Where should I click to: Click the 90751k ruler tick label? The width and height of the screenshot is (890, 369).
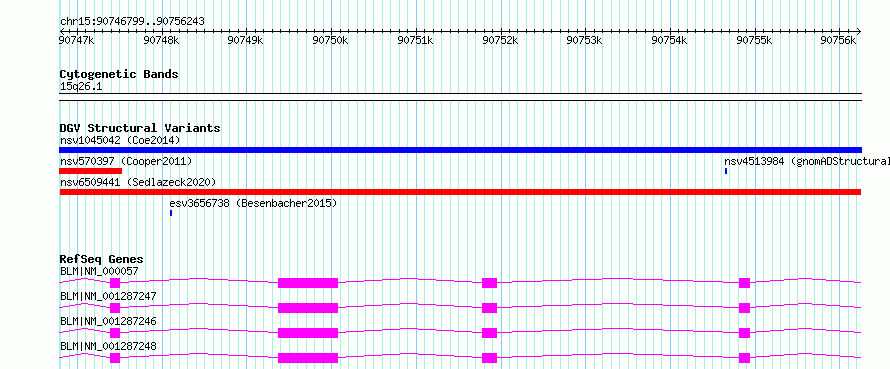415,40
